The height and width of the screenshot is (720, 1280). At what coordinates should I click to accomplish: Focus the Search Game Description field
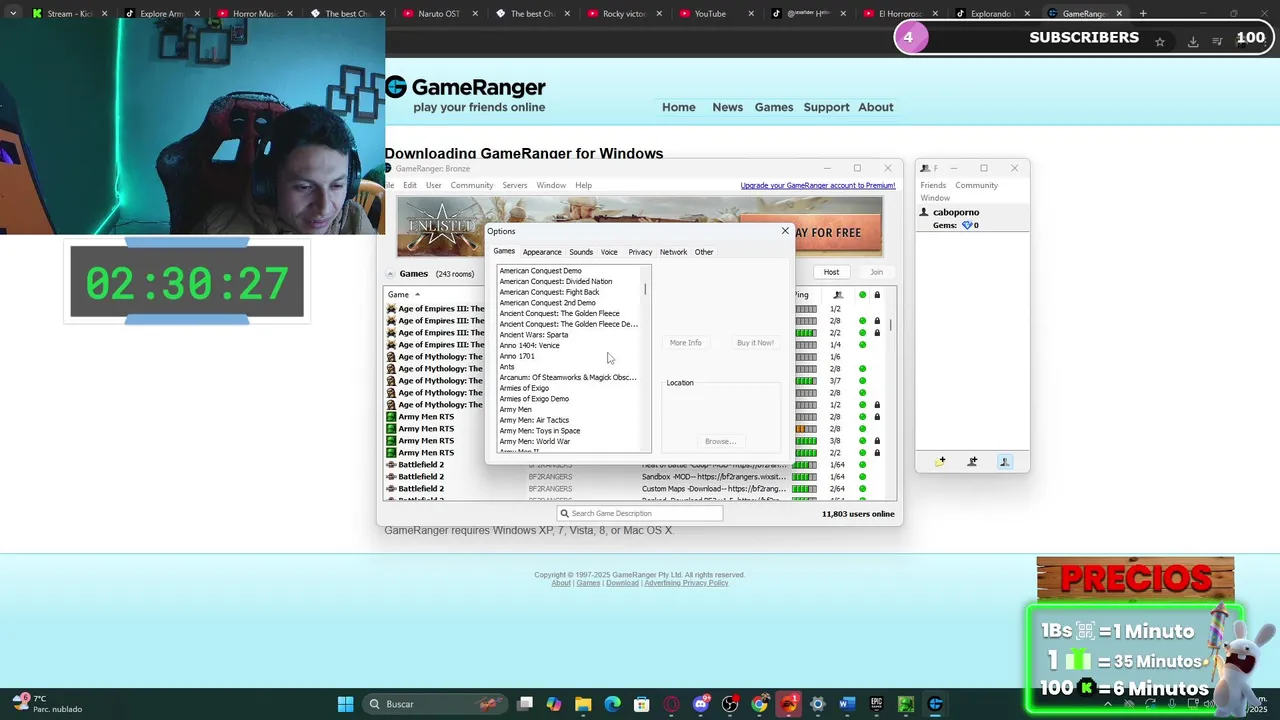(x=640, y=513)
